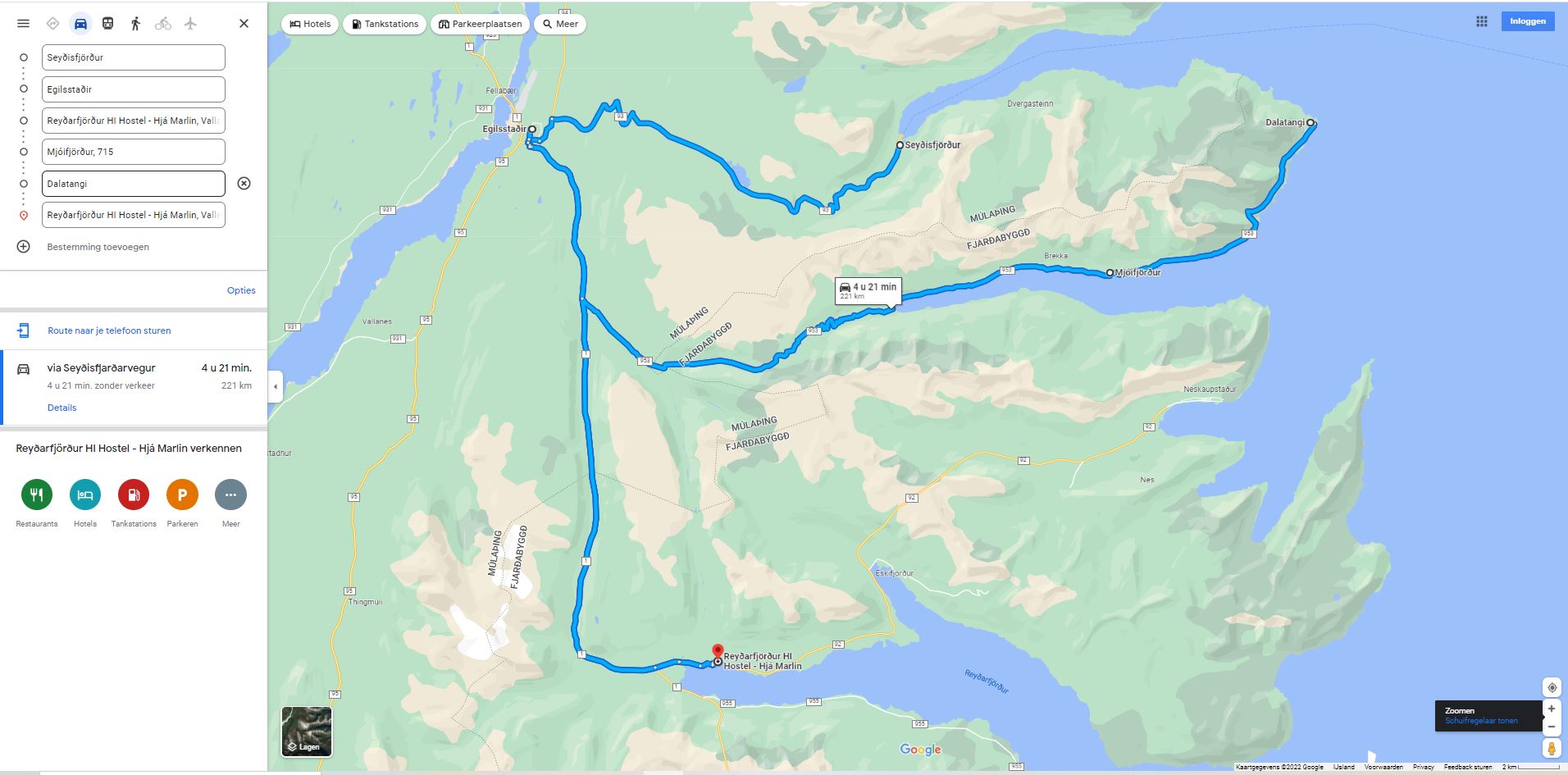1568x775 pixels.
Task: Open the hamburger main menu
Action: (23, 23)
